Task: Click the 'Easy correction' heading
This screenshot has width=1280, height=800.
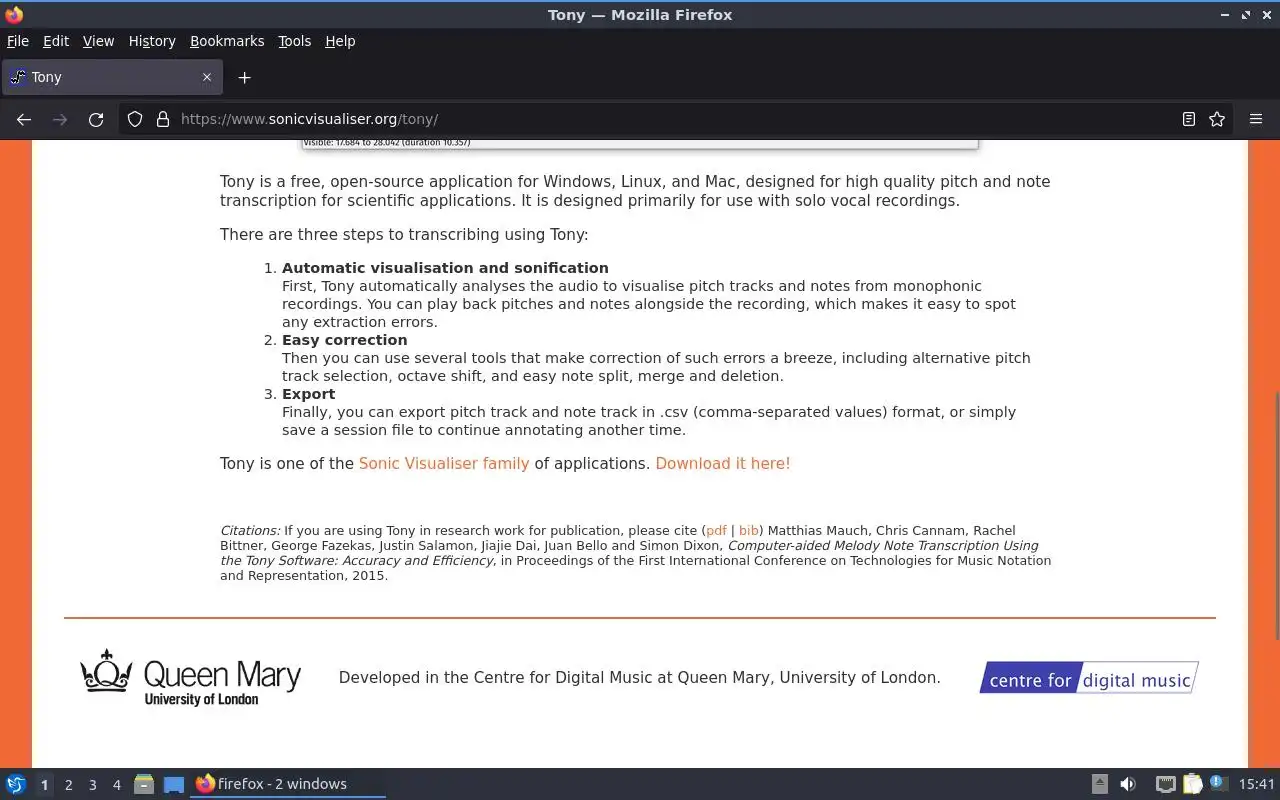Action: [x=345, y=340]
